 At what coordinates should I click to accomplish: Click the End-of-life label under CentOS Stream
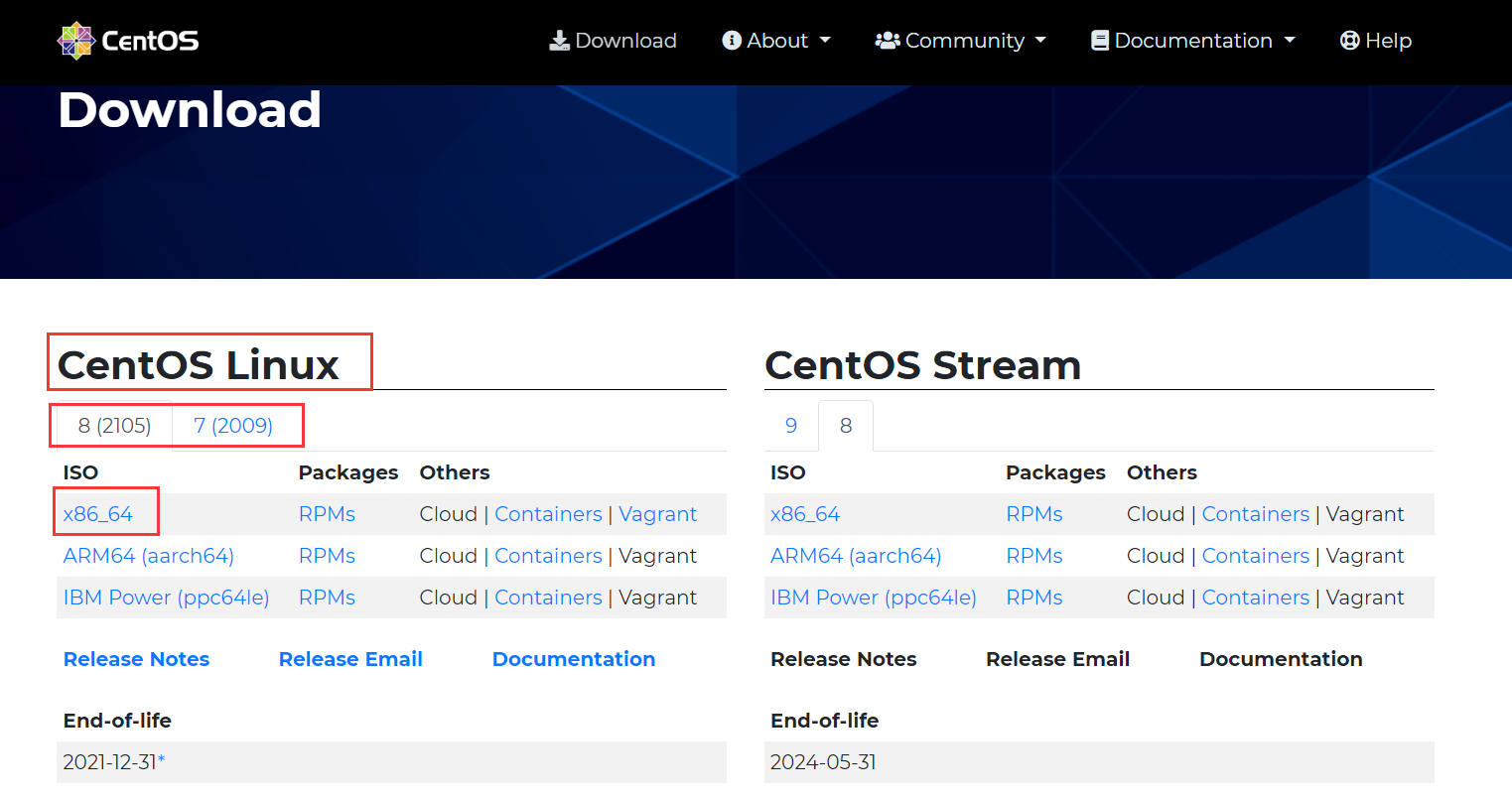[x=824, y=721]
